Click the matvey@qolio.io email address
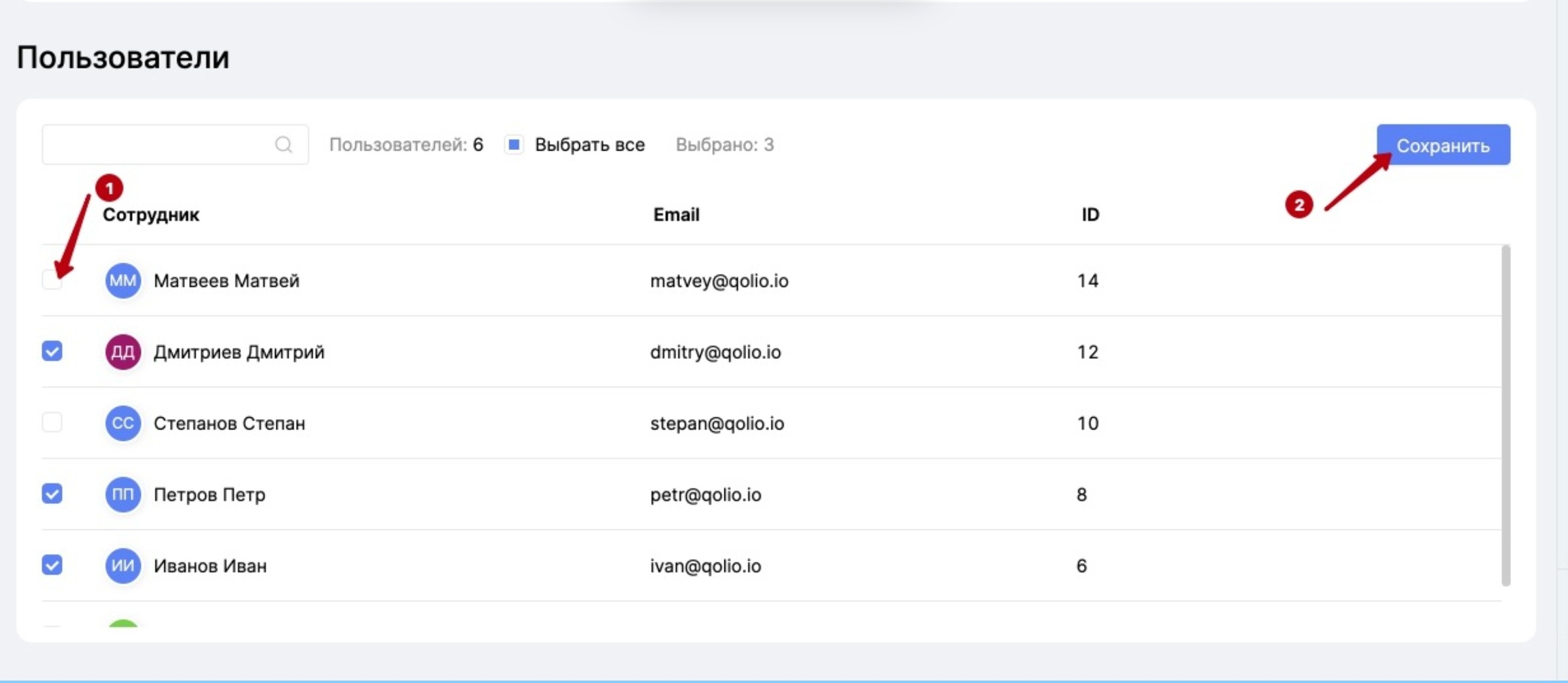This screenshot has width=1568, height=683. pyautogui.click(x=719, y=281)
